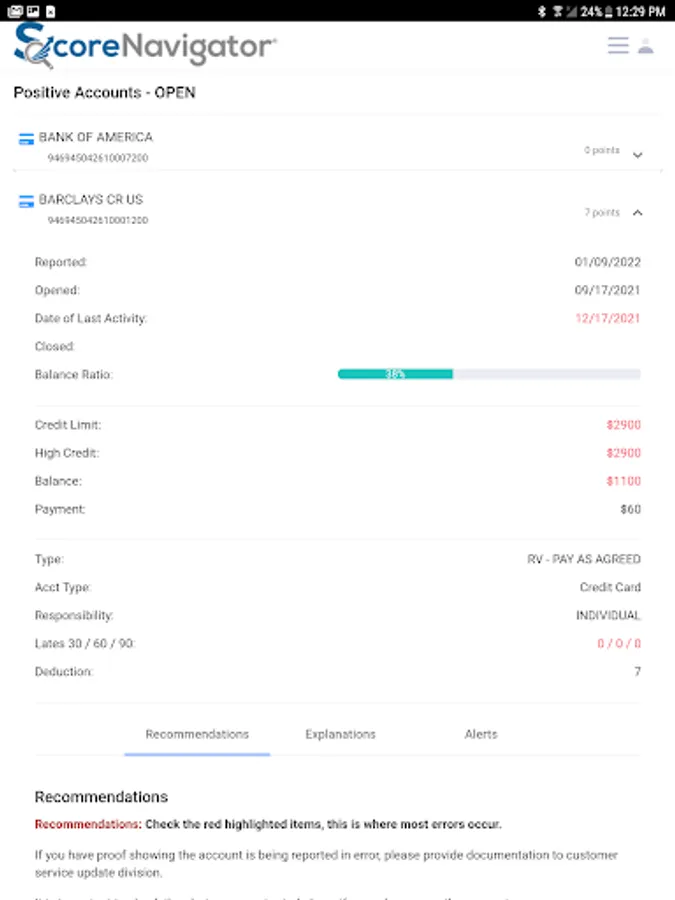
Task: Switch to the Recommendations tab
Action: click(x=197, y=734)
